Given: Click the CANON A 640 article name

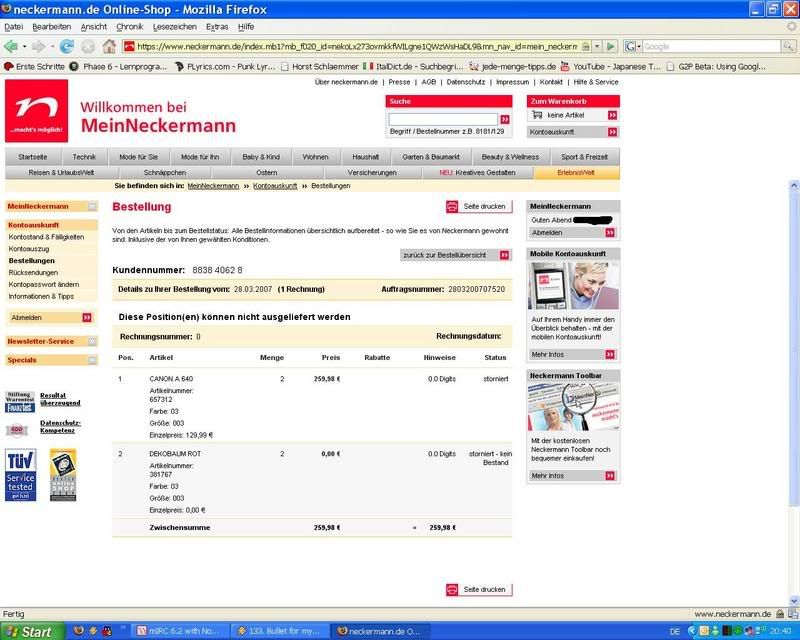Looking at the screenshot, I should click(x=171, y=379).
